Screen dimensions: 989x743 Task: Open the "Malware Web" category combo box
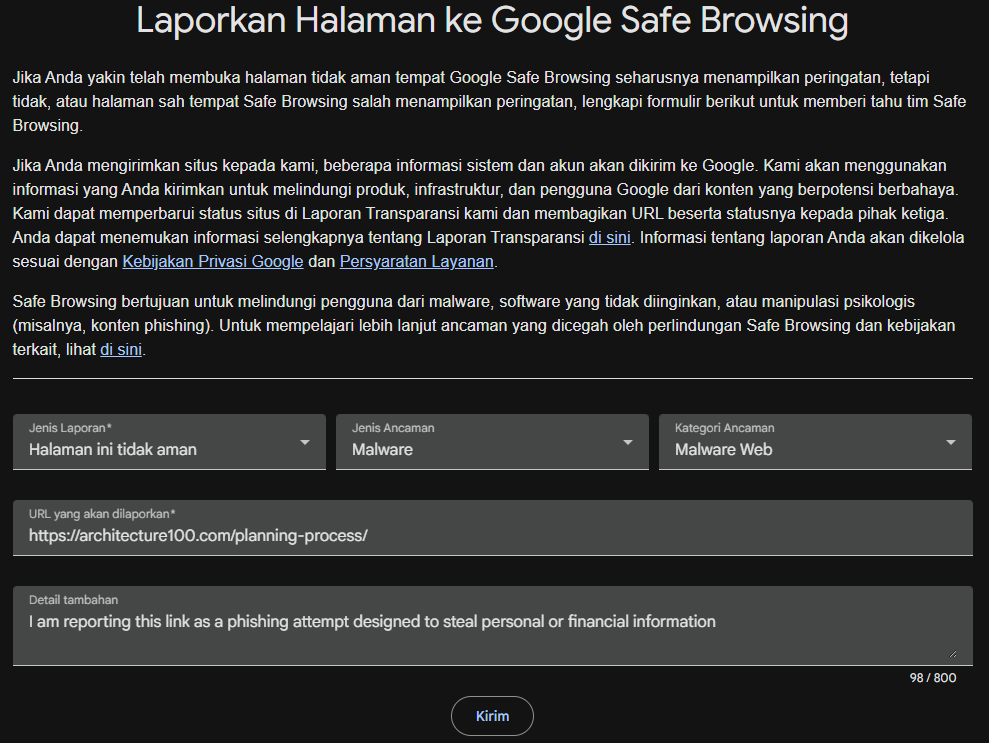[x=815, y=442]
